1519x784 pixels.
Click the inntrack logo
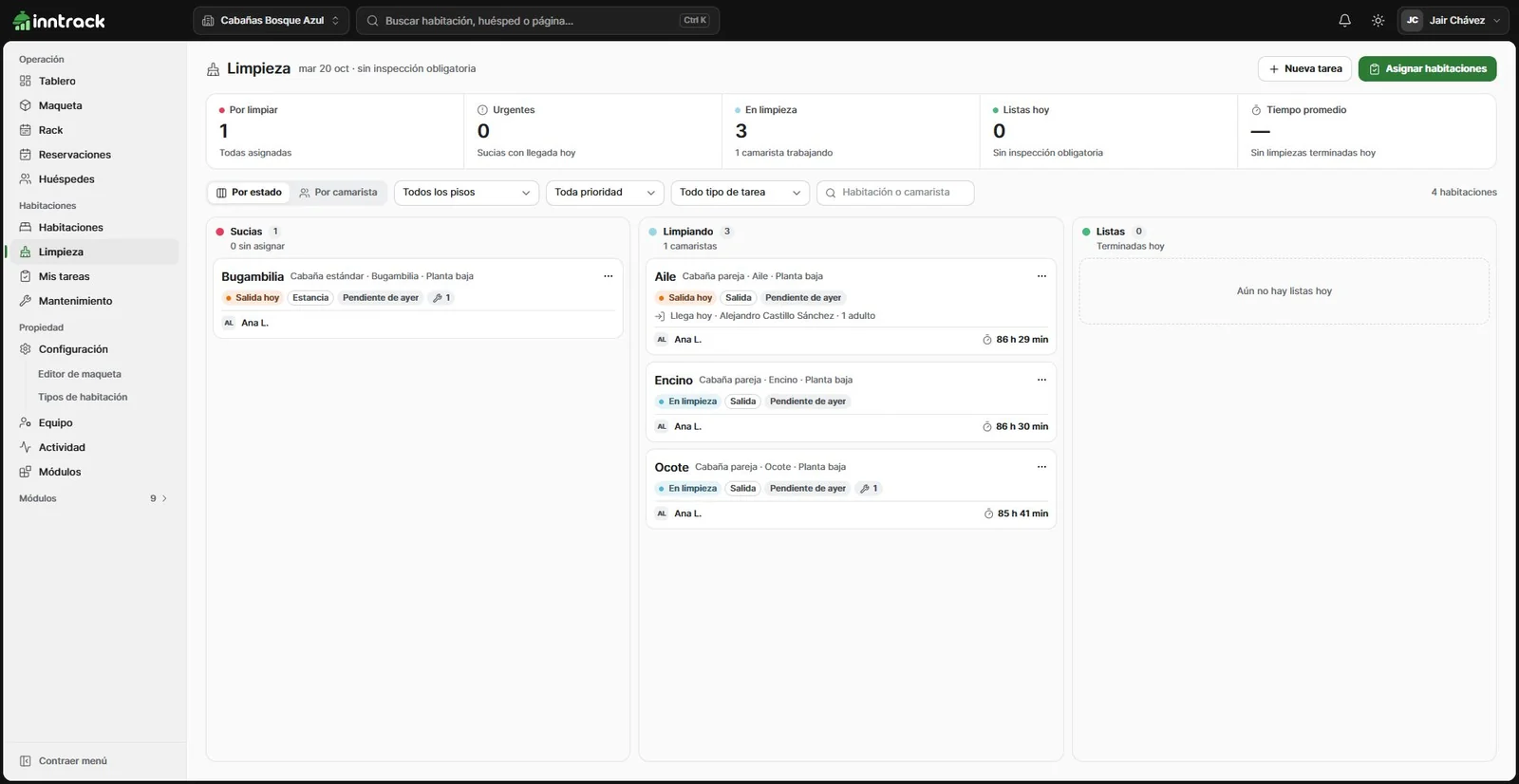[x=59, y=21]
